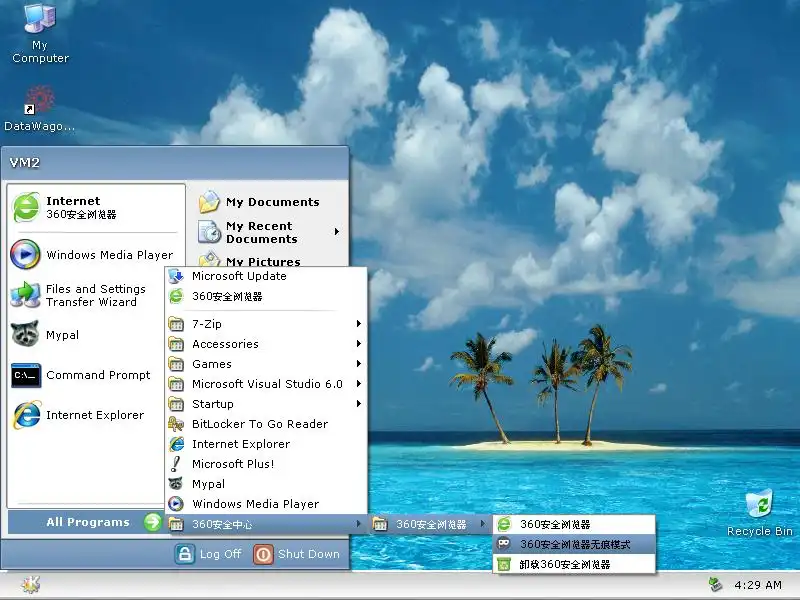This screenshot has width=800, height=600.
Task: Launch the pinned 360 browser Internet icon
Action: click(26, 207)
